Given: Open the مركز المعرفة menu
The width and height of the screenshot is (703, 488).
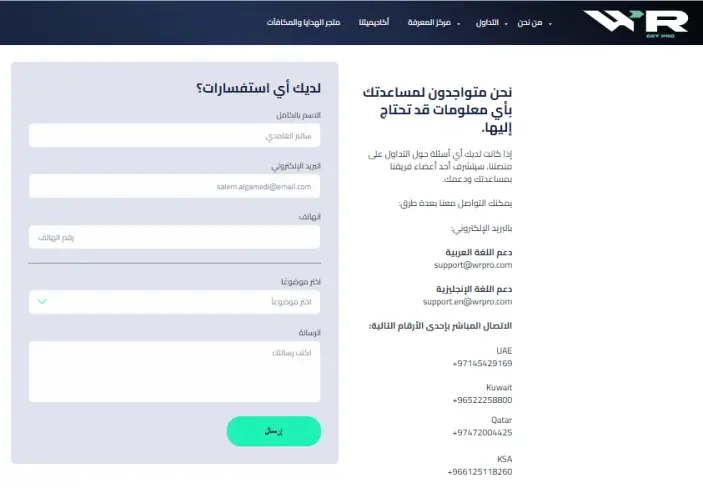Looking at the screenshot, I should (x=429, y=22).
